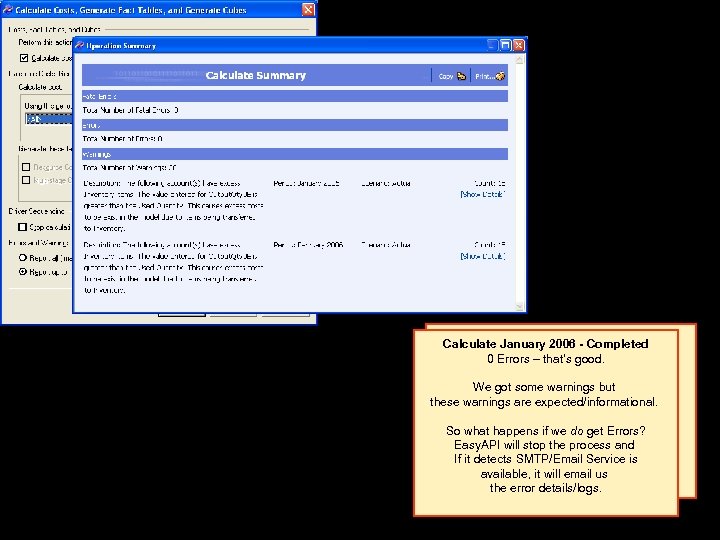Click the Fatal Errors section header

[295, 96]
